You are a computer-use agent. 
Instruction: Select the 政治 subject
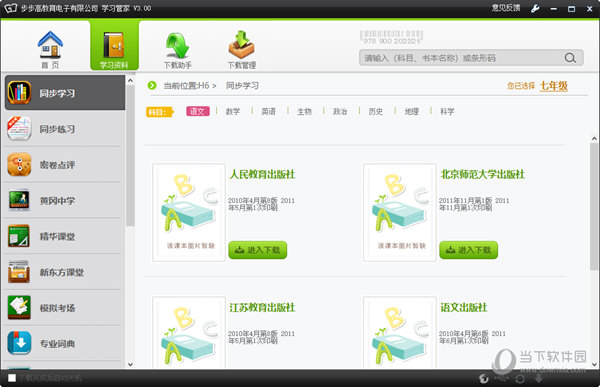click(x=340, y=111)
